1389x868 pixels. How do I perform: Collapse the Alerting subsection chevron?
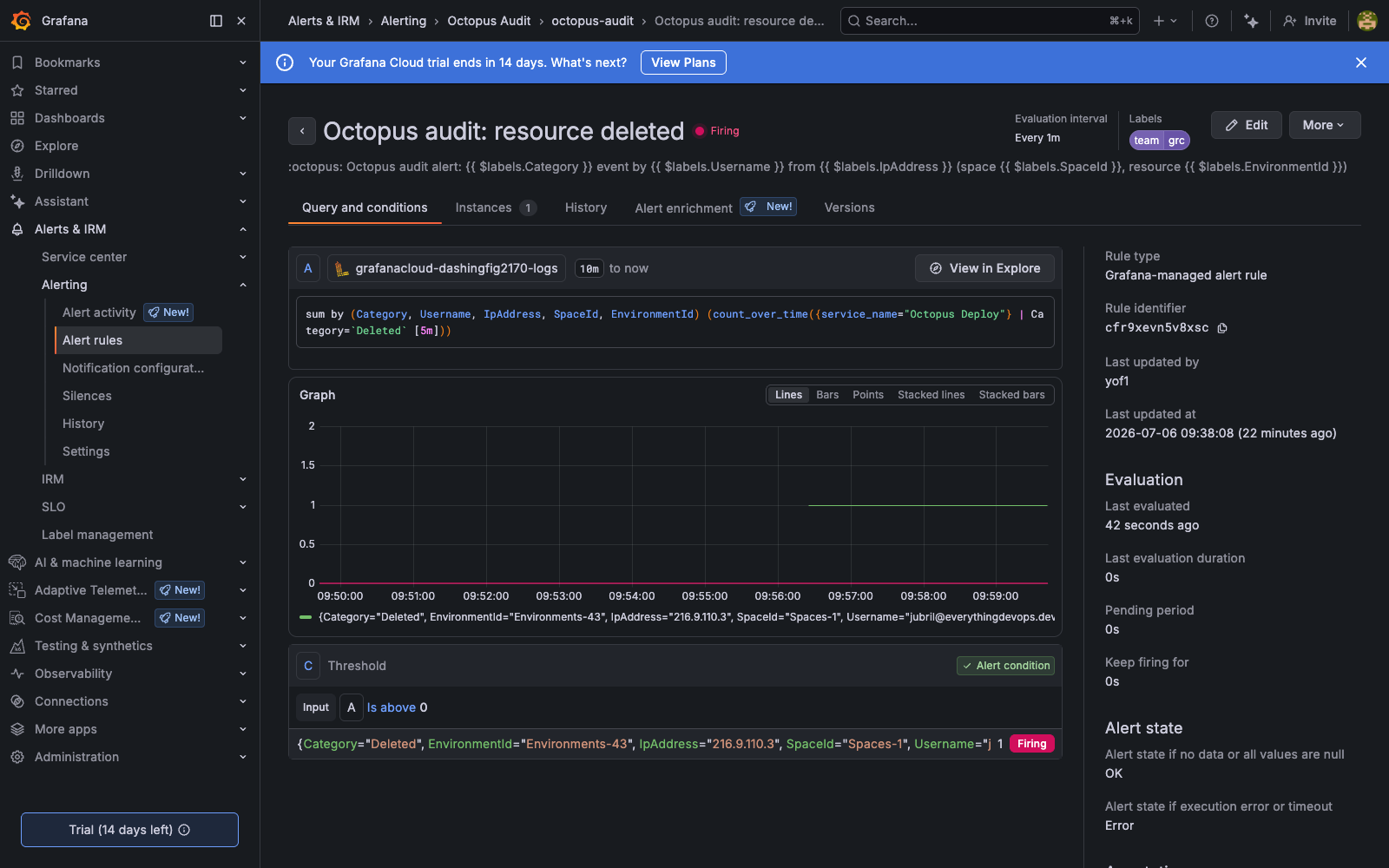pyautogui.click(x=243, y=285)
